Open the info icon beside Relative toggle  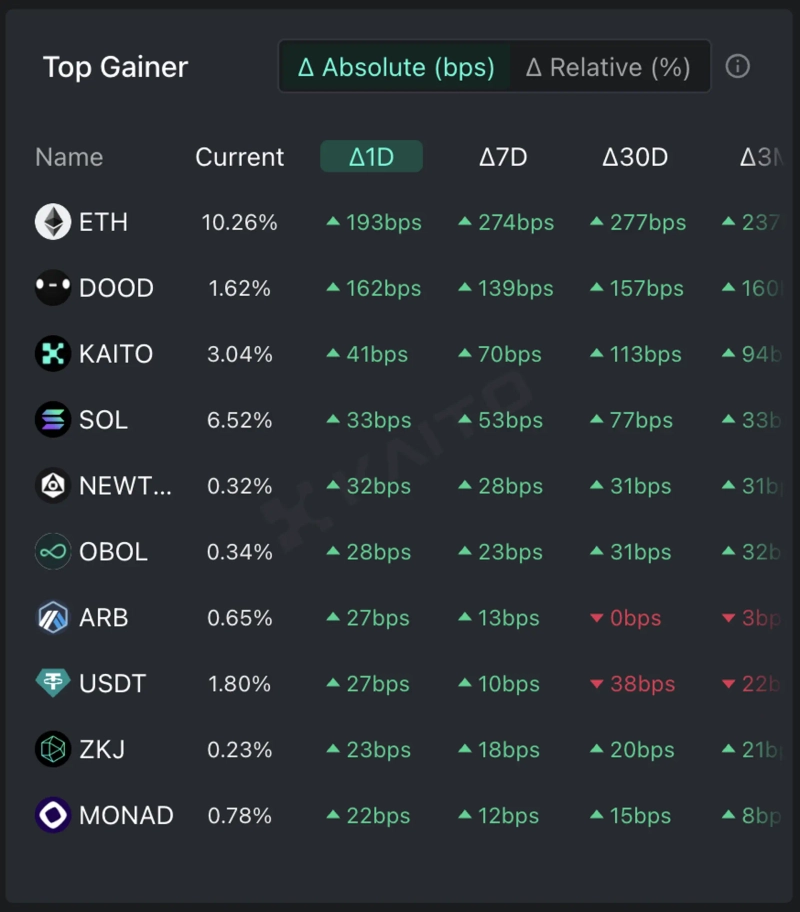point(737,67)
